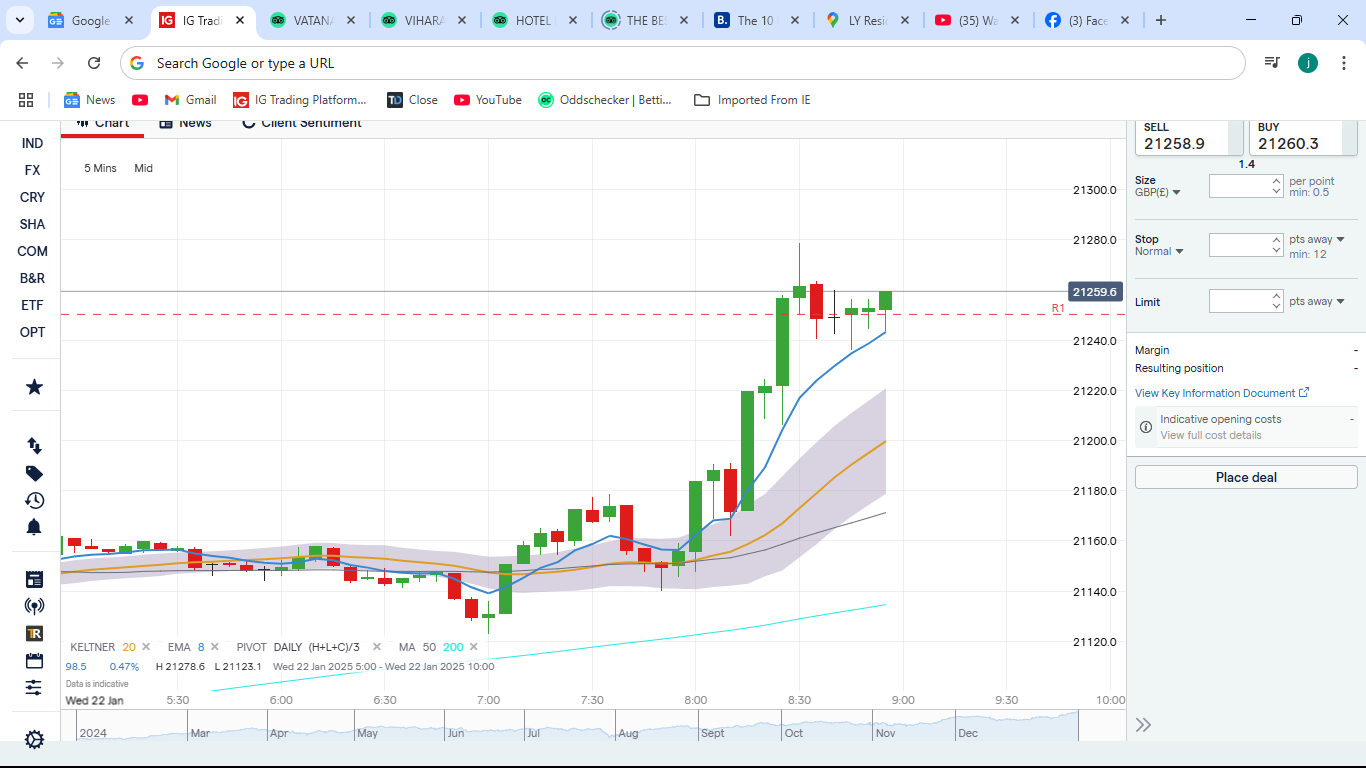Remove the KELTNER 20 indicator

coord(146,647)
